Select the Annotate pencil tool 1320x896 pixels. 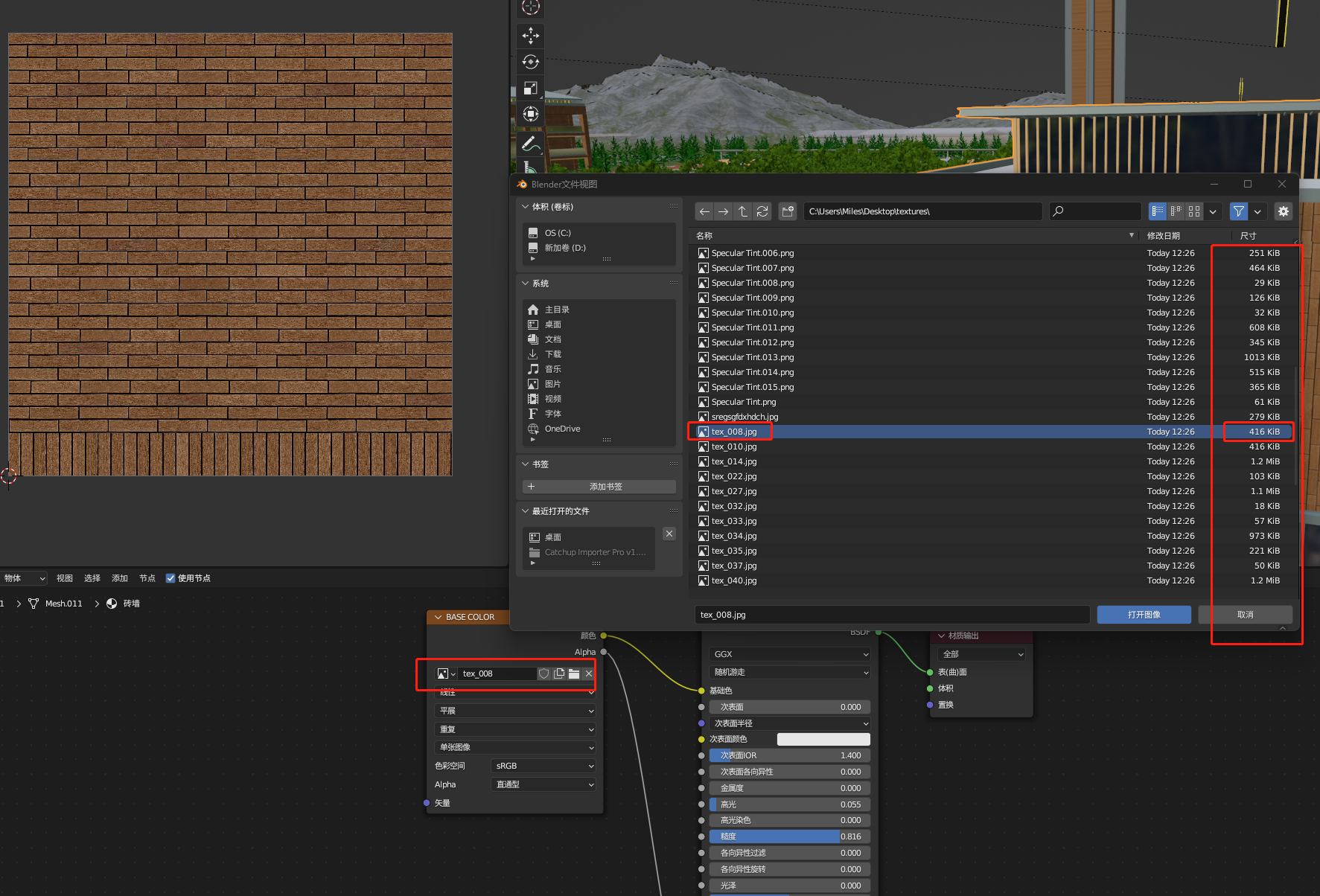tap(531, 142)
